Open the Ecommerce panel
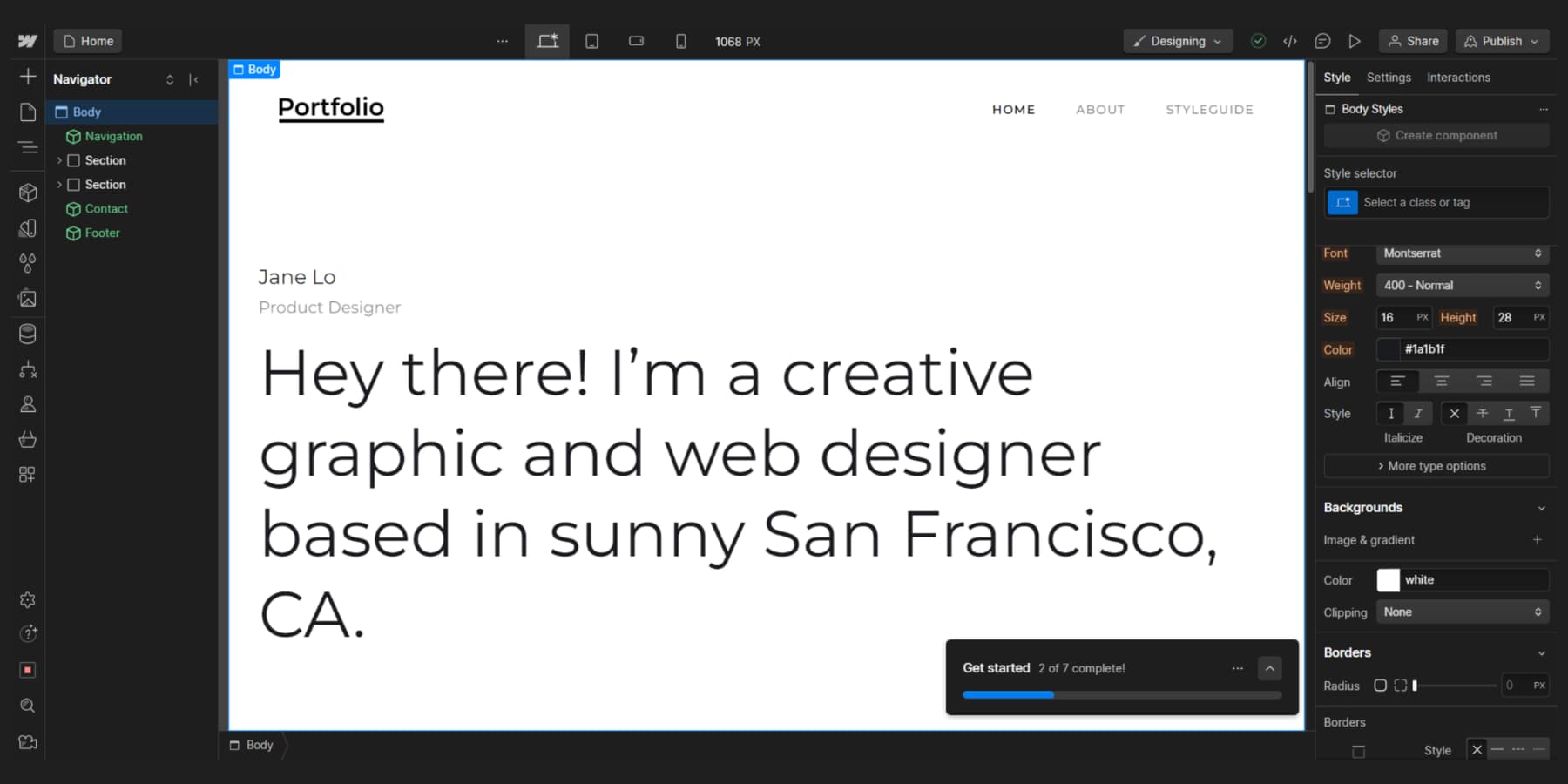Screen dimensions: 1568x784 (27, 439)
